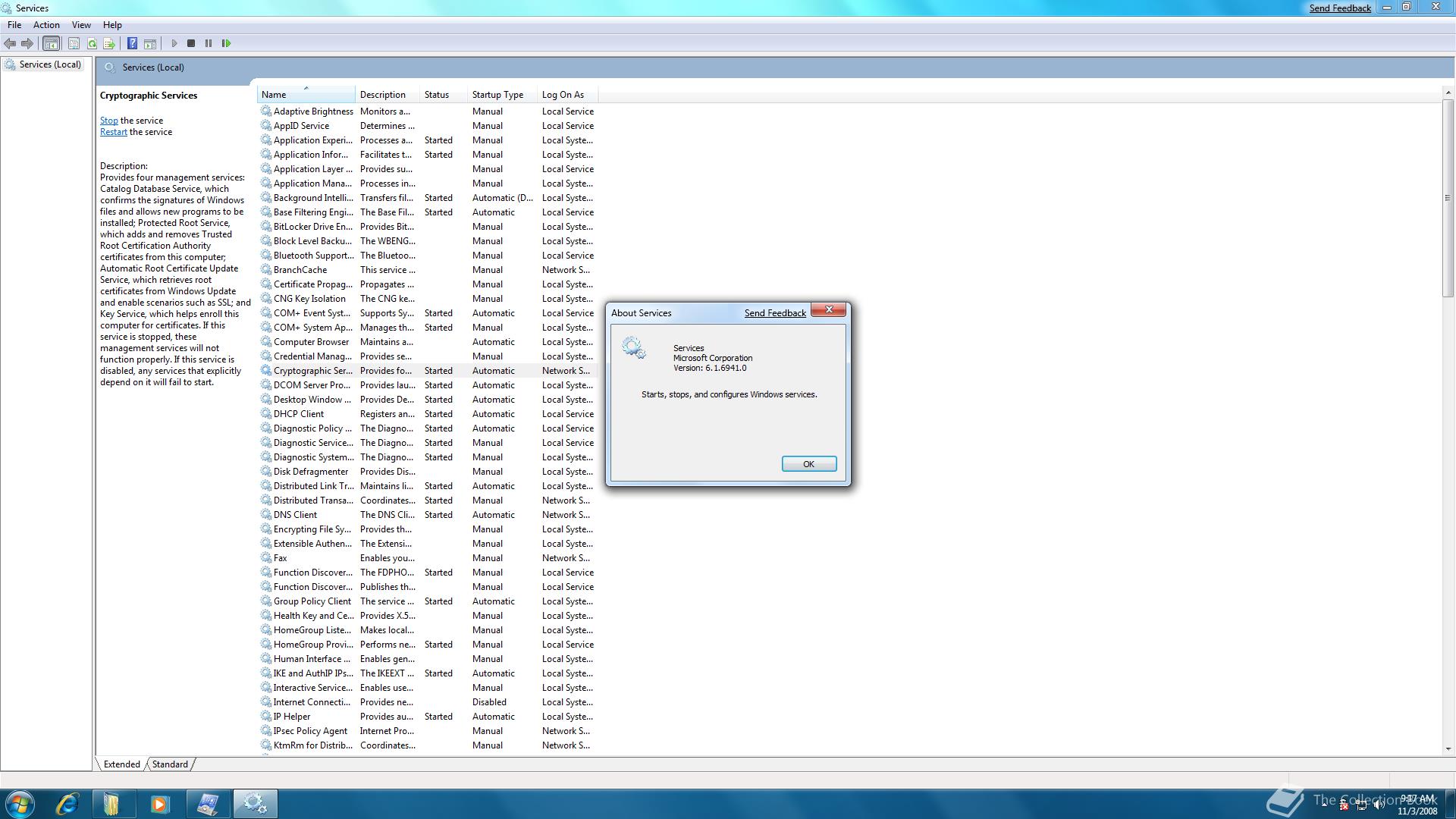Click the Export List toolbar icon
This screenshot has height=819, width=1456.
pyautogui.click(x=109, y=43)
